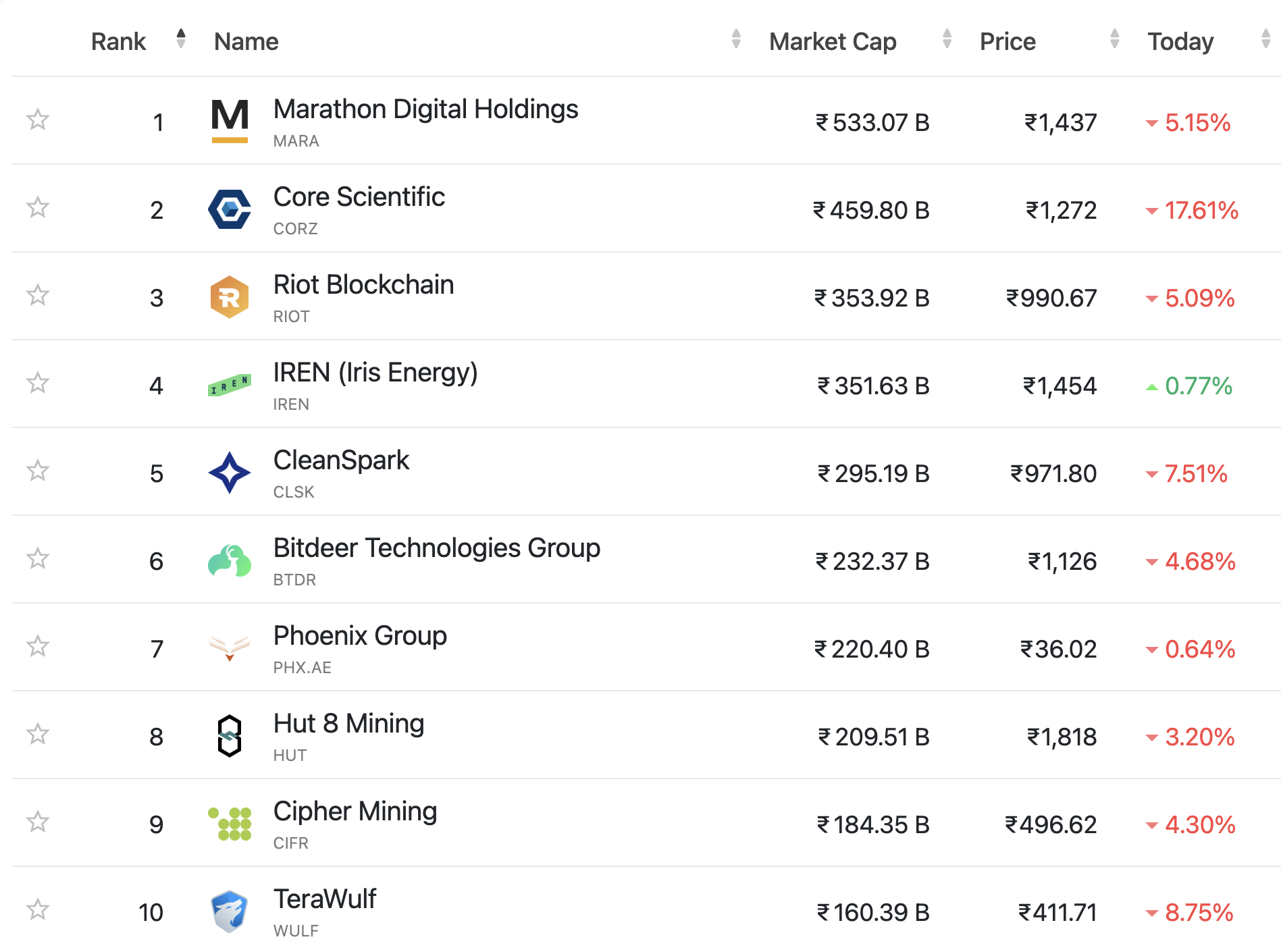Click the Phoenix Group wings logo
Viewport: 1281px width, 952px height.
(x=229, y=647)
